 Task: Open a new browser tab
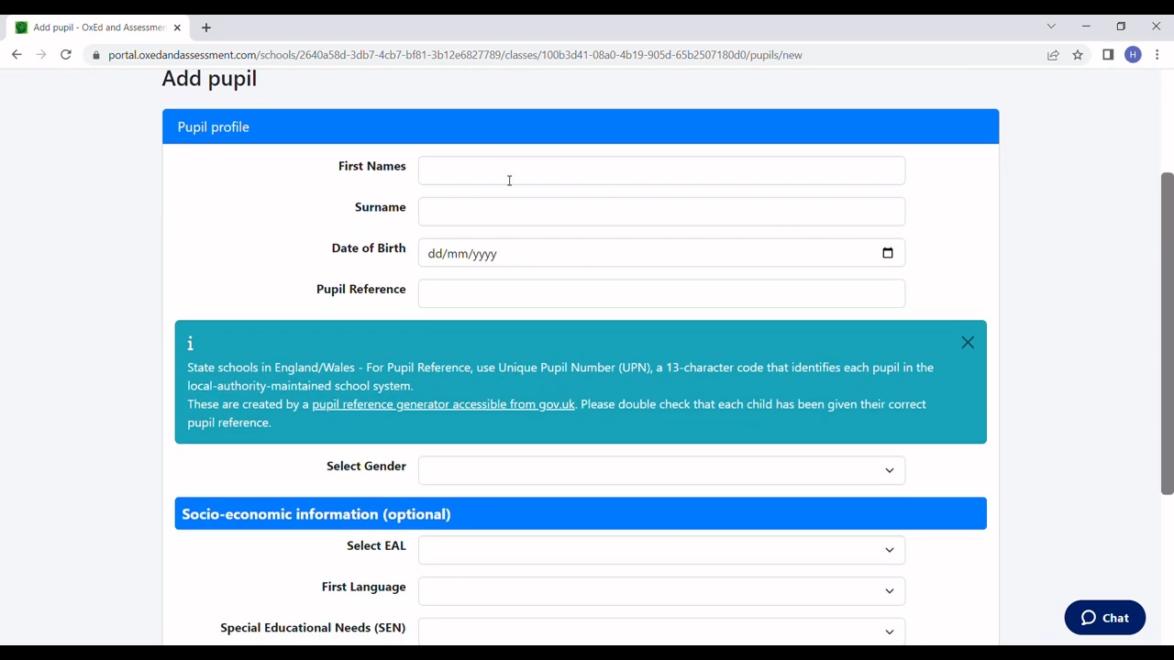(206, 28)
